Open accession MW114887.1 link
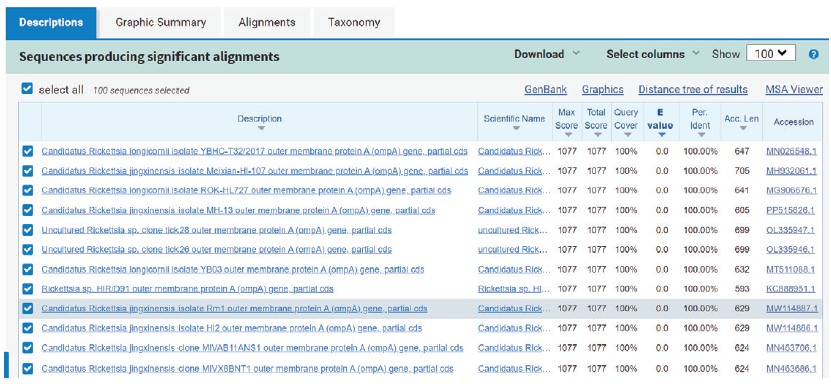The width and height of the screenshot is (831, 384). (x=791, y=308)
